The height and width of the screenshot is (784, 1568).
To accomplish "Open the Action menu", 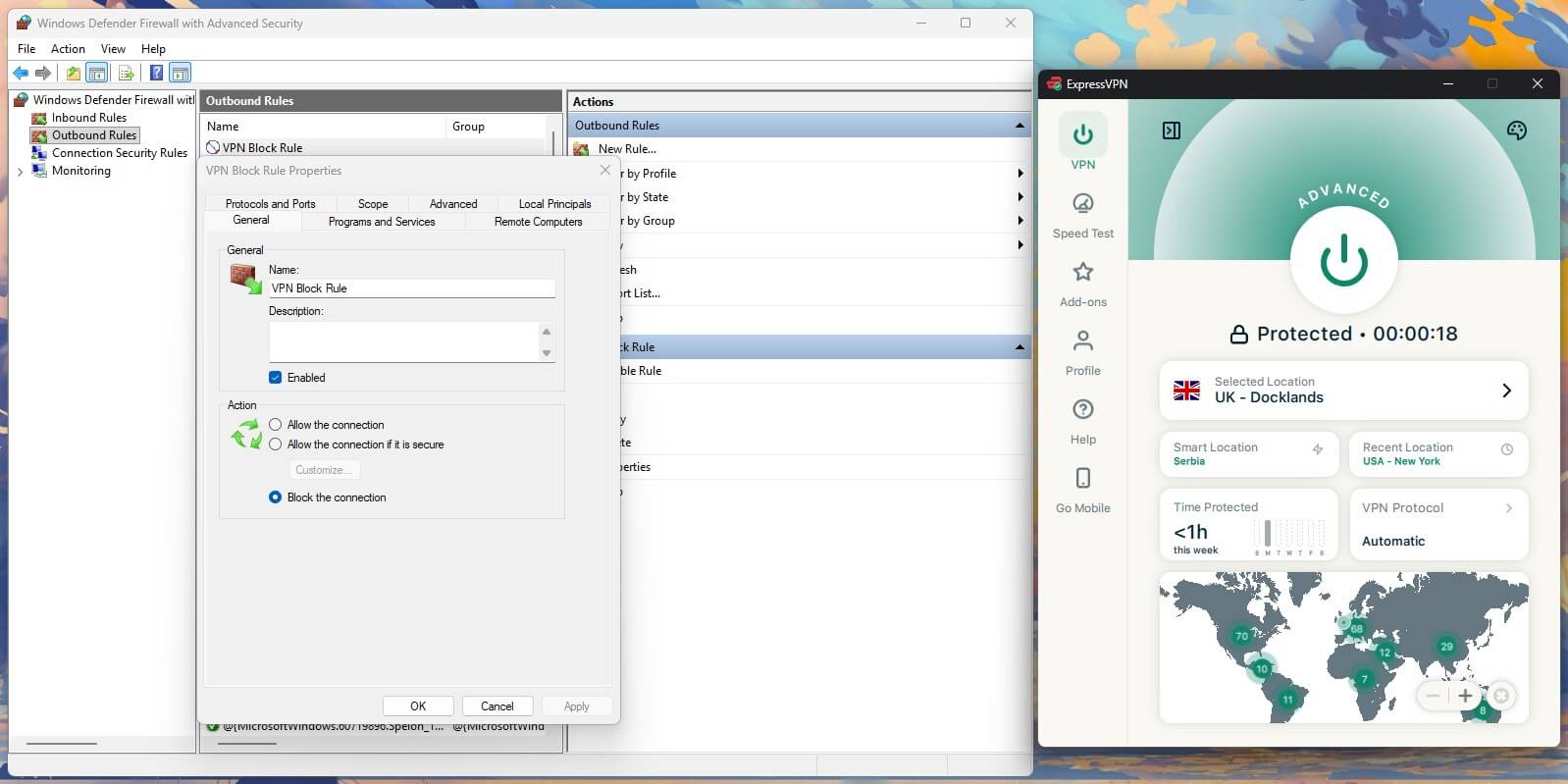I will pos(68,49).
